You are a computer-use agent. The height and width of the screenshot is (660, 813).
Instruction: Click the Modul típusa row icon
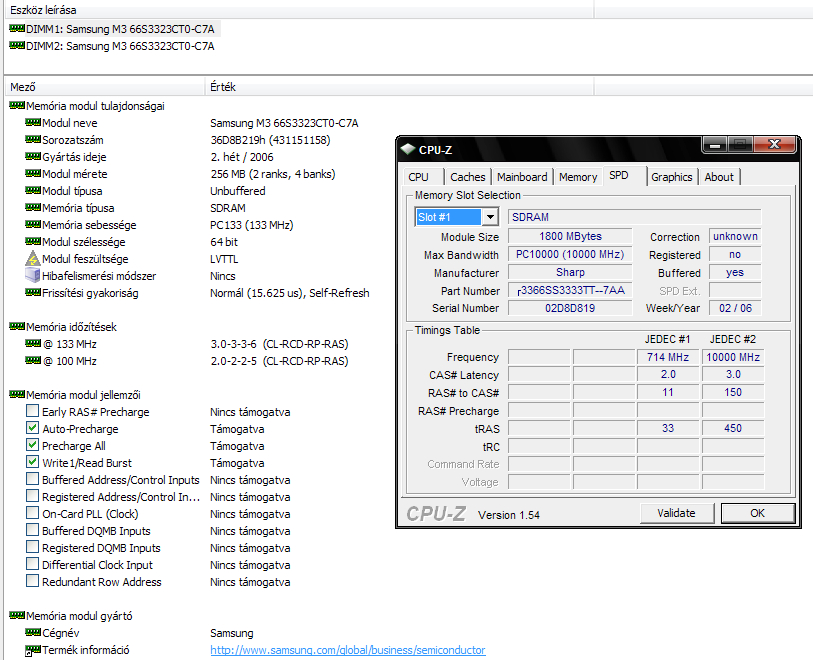[x=33, y=190]
